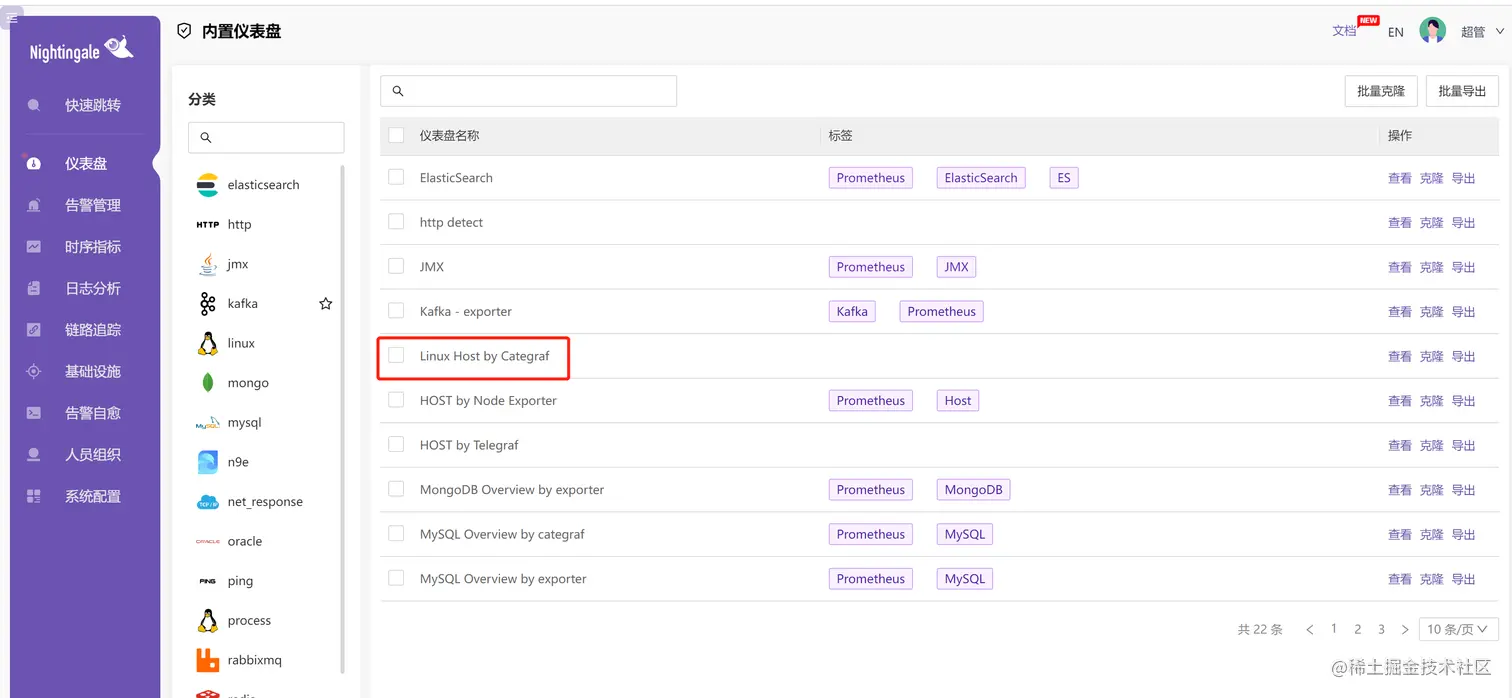Click the alert self-healing sidebar icon
1512x698 pixels.
coord(34,413)
